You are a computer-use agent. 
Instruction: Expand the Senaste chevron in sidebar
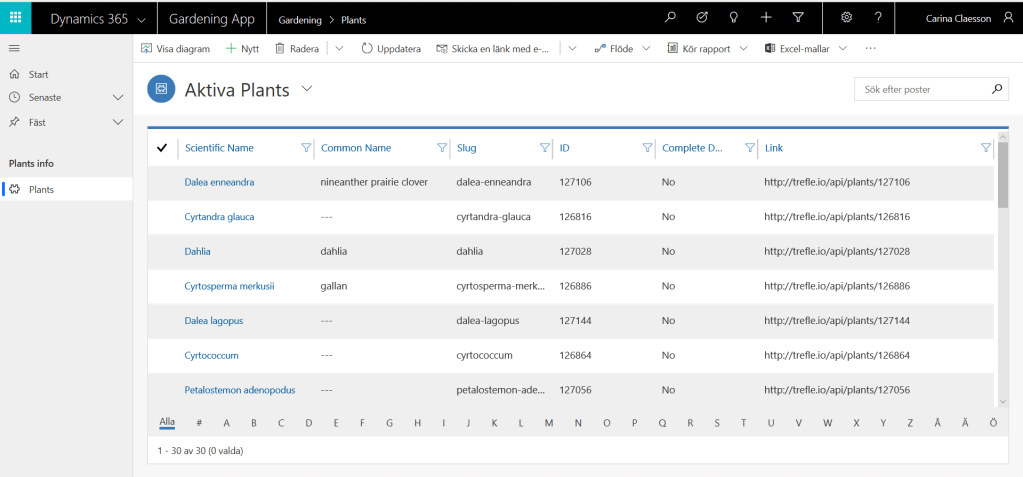(118, 98)
